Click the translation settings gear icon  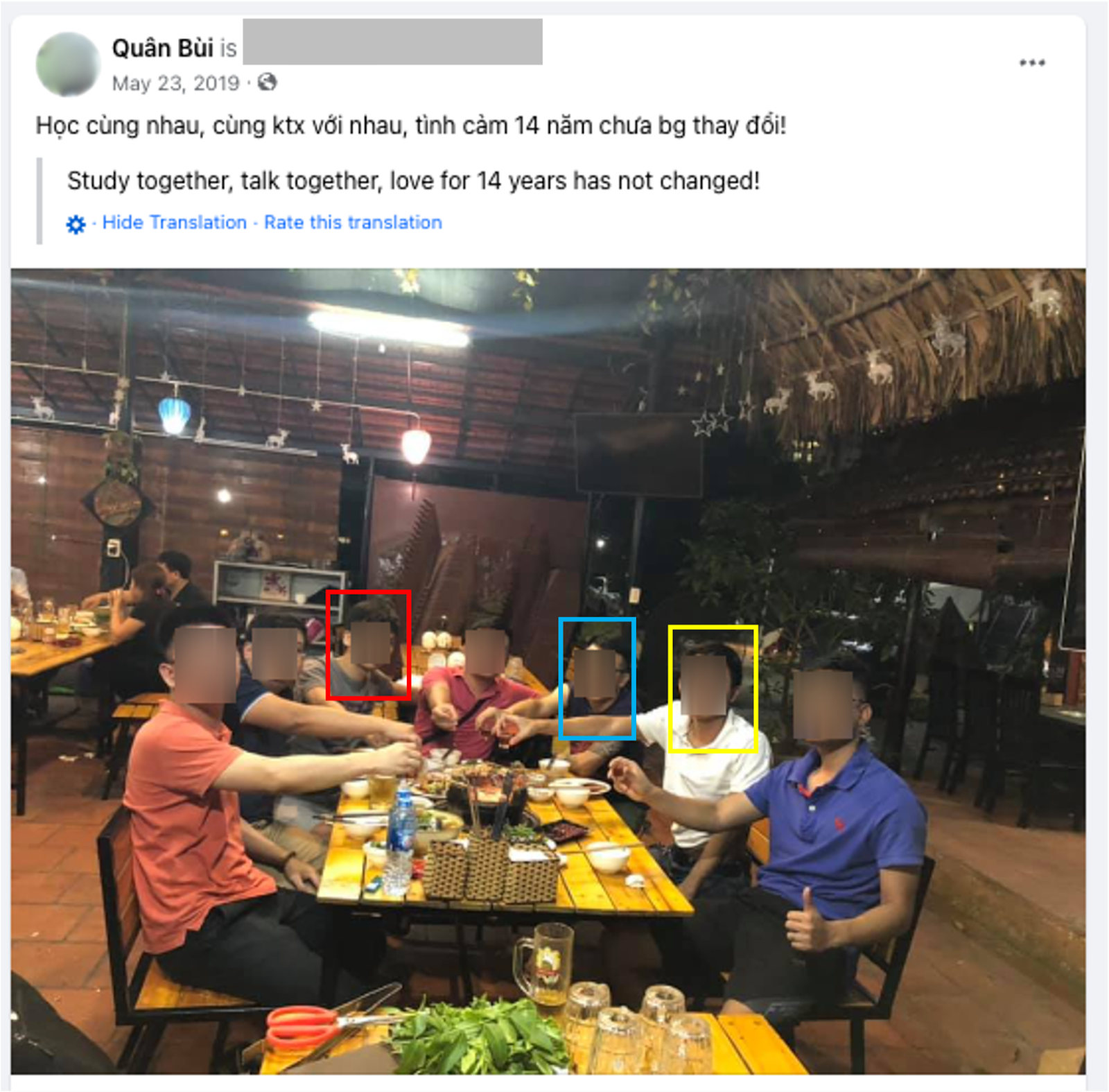tap(76, 224)
